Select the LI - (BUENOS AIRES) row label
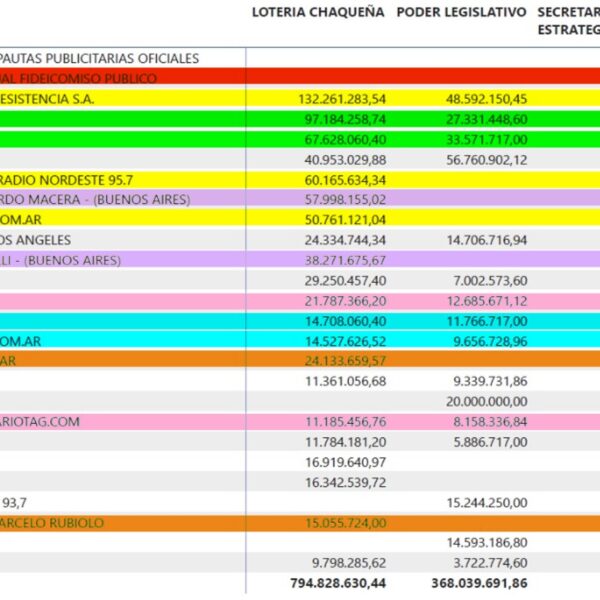The height and width of the screenshot is (600, 600). (x=60, y=260)
